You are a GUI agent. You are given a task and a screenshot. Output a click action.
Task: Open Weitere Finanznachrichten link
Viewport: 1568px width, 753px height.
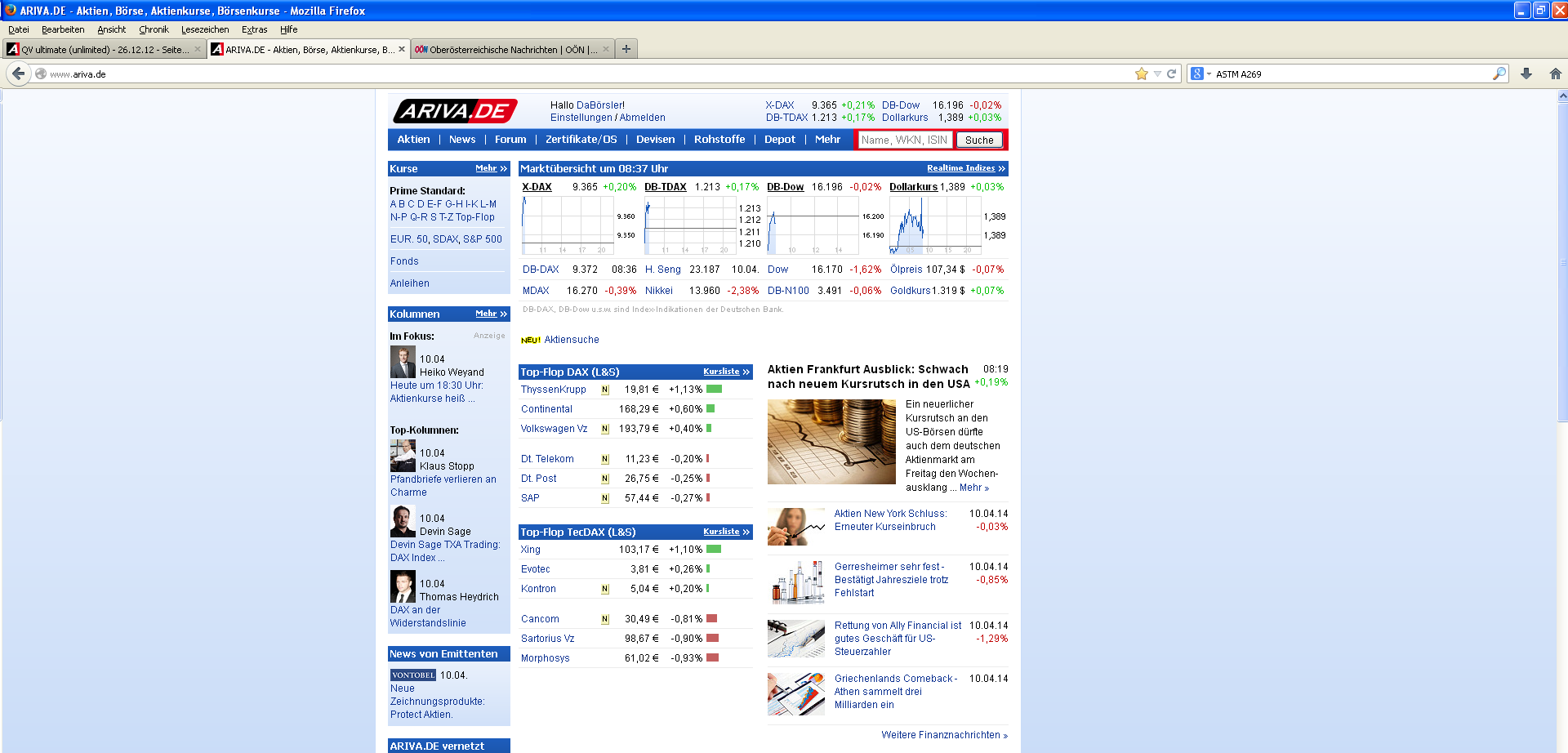click(944, 735)
